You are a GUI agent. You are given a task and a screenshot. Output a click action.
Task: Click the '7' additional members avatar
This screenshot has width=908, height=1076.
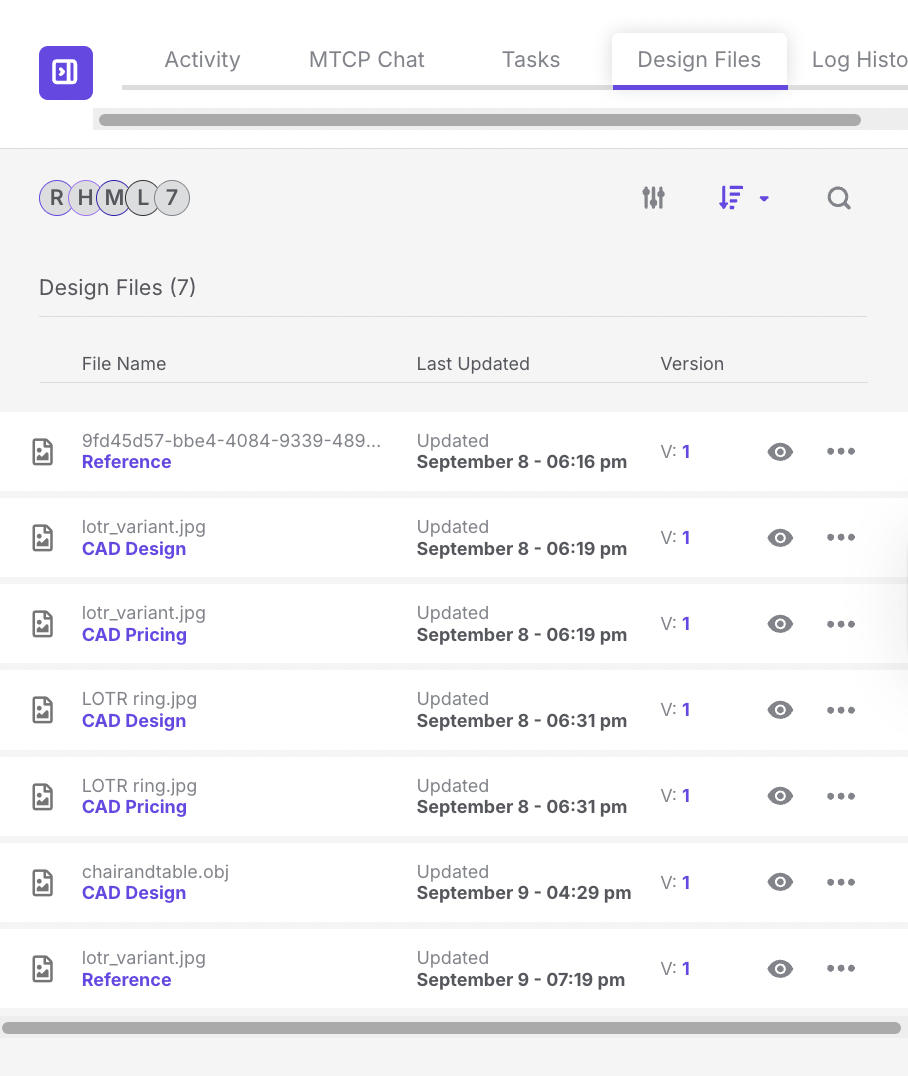(172, 198)
